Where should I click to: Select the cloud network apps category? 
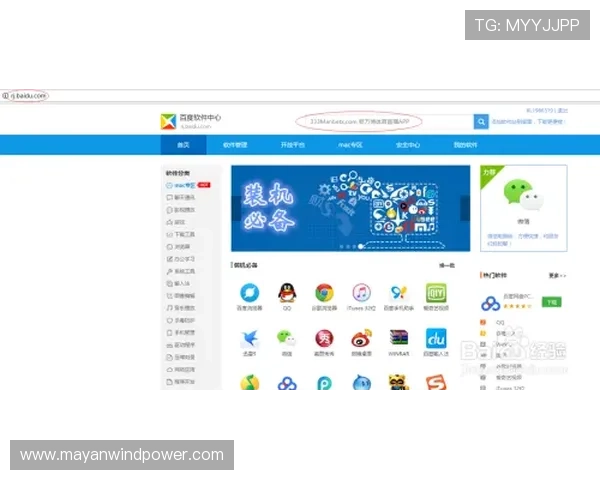[181, 370]
